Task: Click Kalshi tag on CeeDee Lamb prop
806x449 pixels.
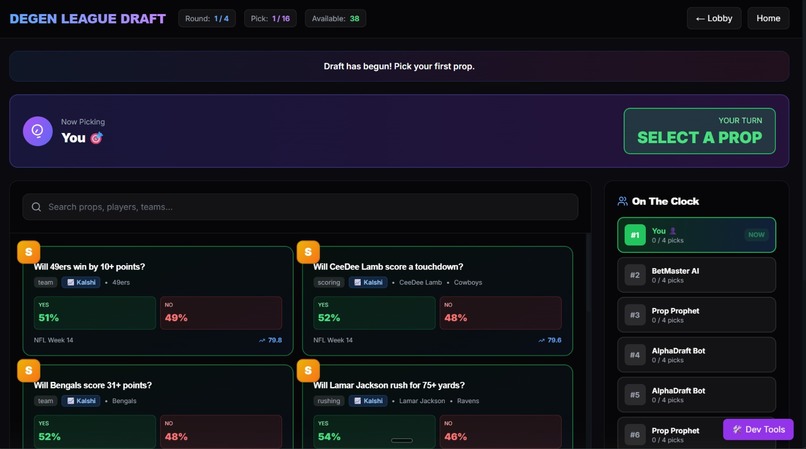Action: (368, 282)
